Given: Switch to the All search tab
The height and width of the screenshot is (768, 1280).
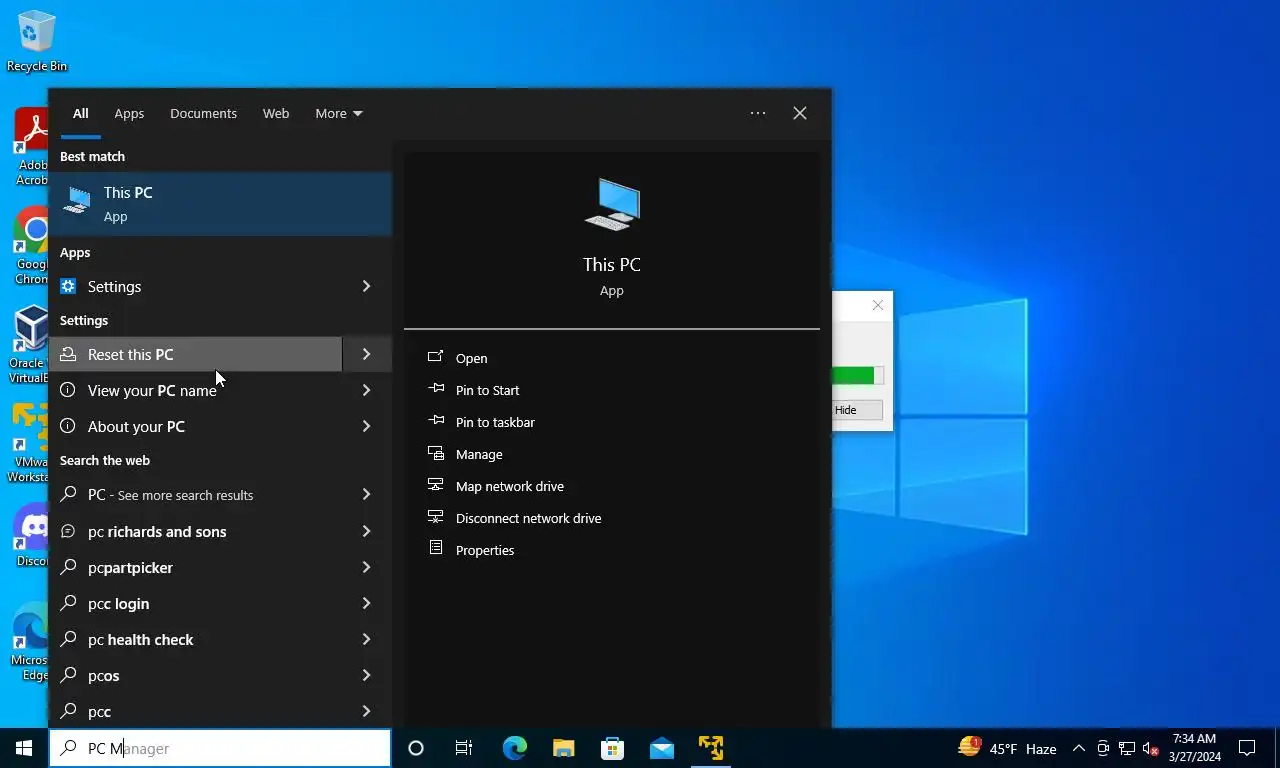Looking at the screenshot, I should [80, 113].
